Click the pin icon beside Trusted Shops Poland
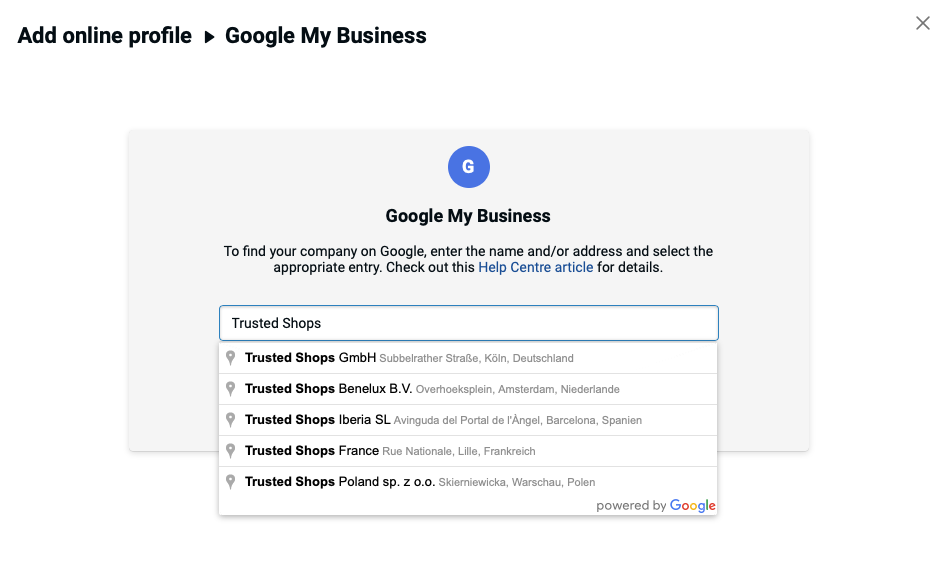This screenshot has height=586, width=941. coord(230,482)
